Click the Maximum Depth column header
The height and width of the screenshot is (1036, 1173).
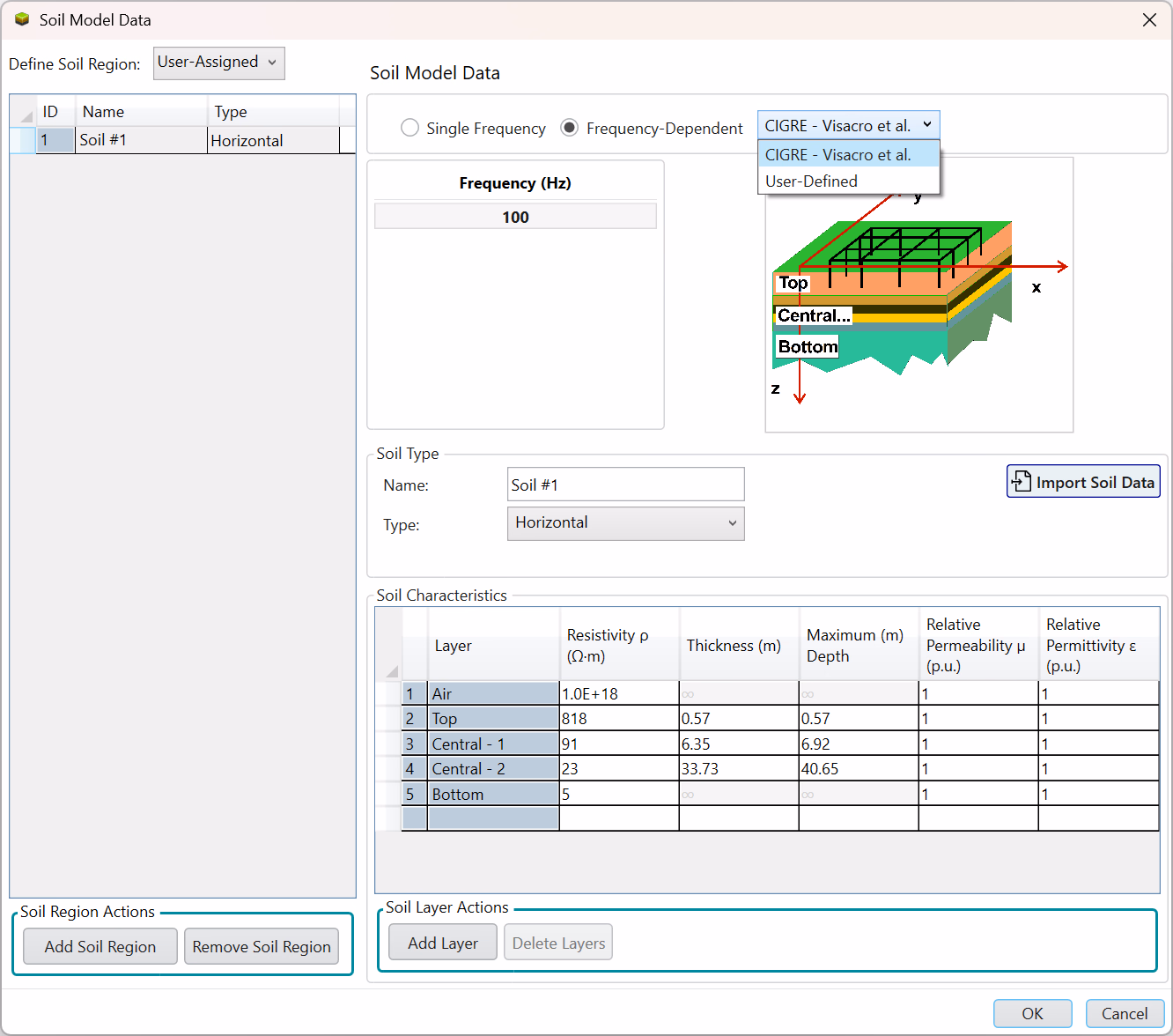pos(859,645)
